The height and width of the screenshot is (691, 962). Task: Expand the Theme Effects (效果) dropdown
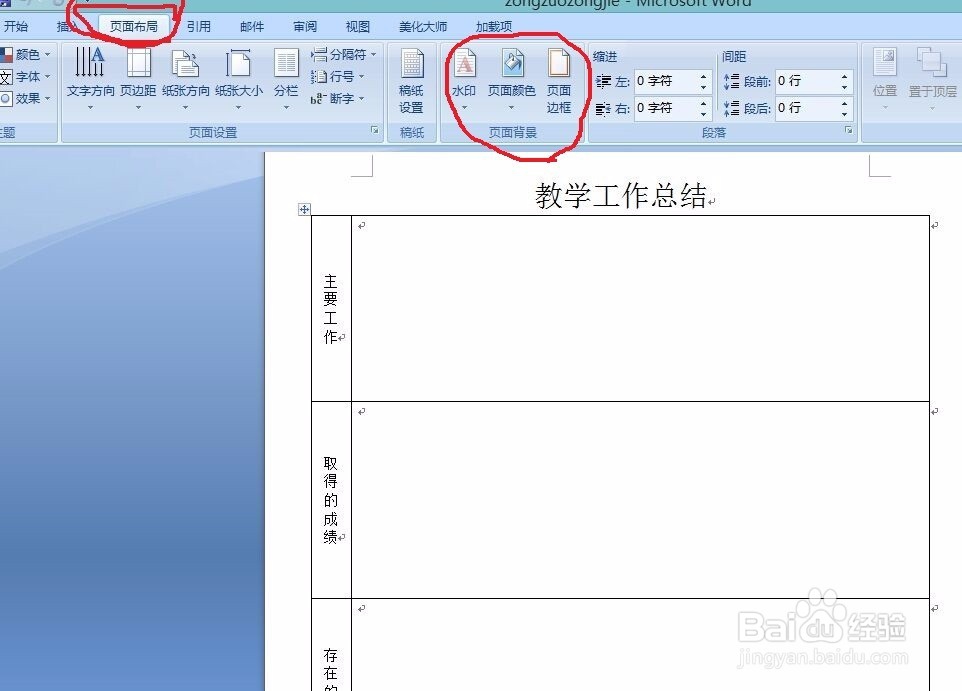point(30,99)
